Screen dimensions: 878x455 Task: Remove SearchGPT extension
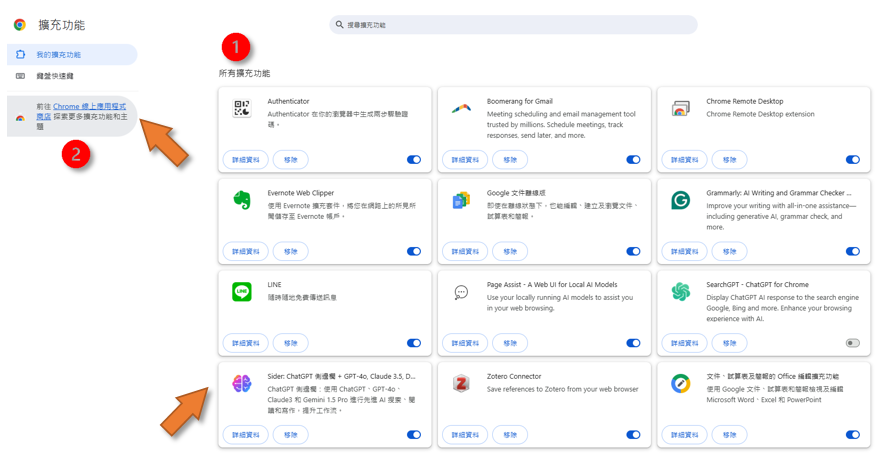coord(730,343)
